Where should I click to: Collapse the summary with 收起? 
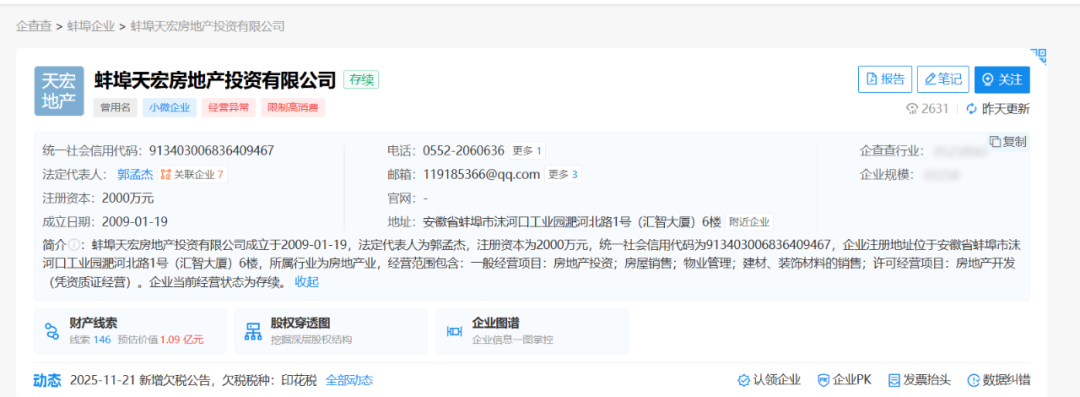[307, 282]
